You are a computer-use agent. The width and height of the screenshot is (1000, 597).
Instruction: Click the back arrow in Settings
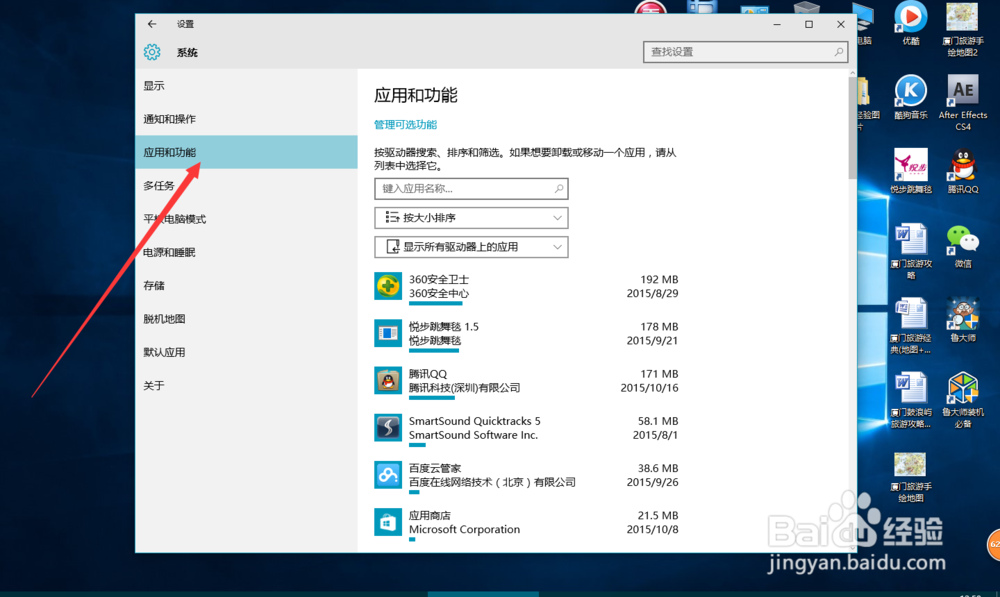(152, 24)
